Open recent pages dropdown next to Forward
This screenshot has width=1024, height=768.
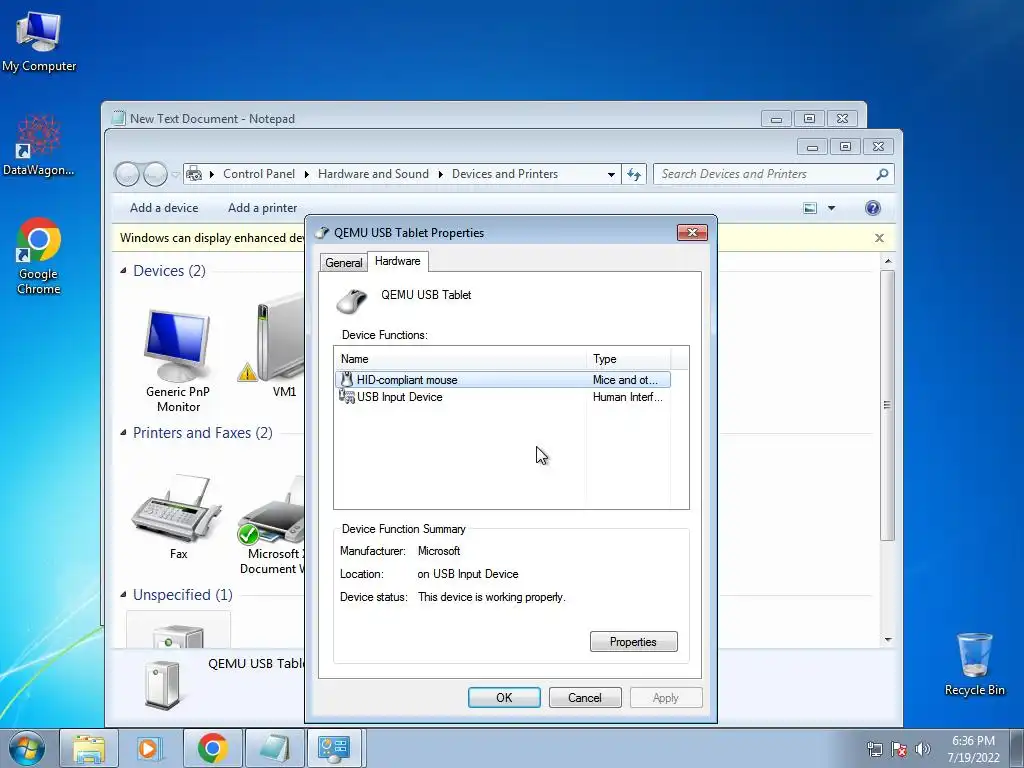pyautogui.click(x=176, y=174)
